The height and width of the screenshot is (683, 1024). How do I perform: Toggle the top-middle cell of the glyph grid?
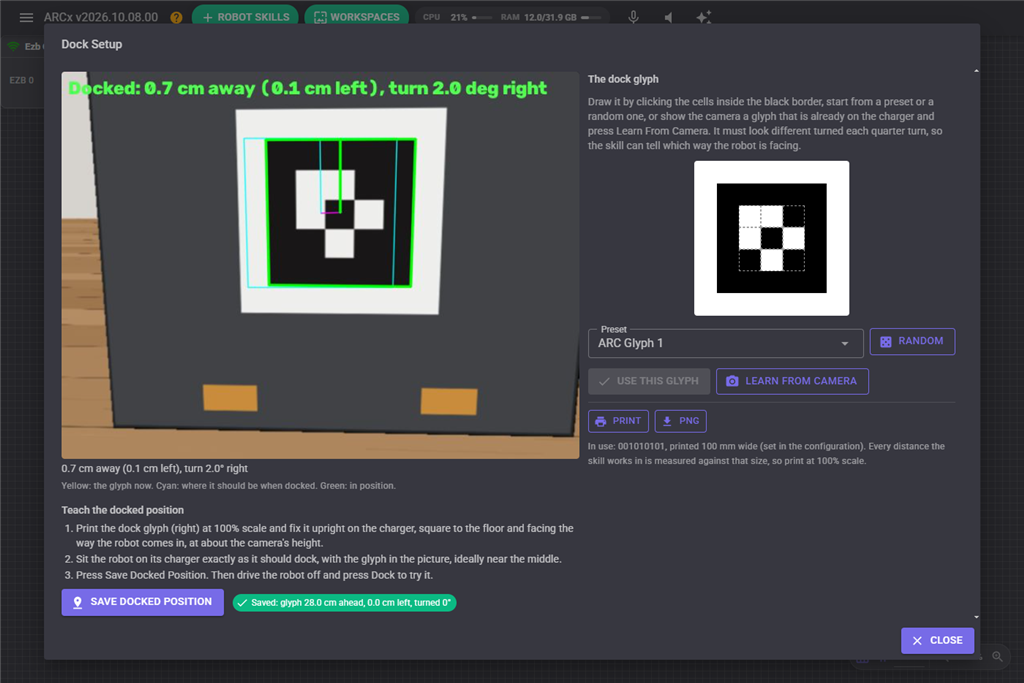(x=772, y=216)
